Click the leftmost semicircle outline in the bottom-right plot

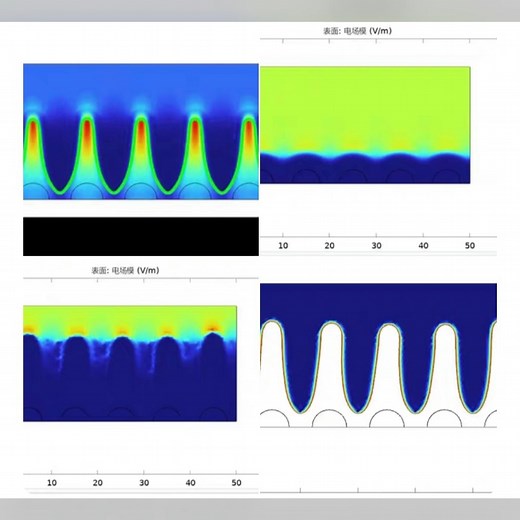point(275,418)
